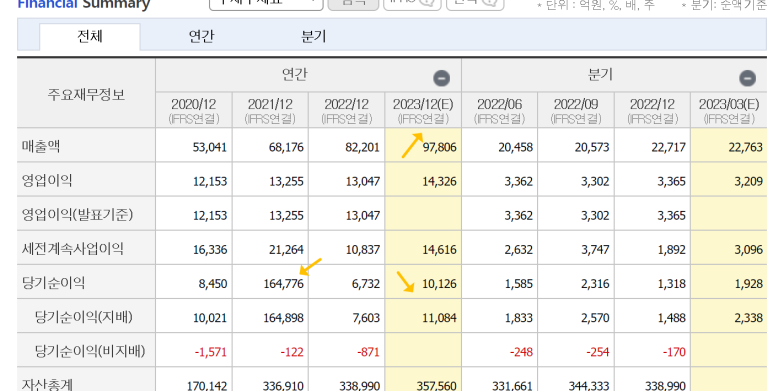Collapse the 분기 quarterly columns minus icon
Viewport: 773px width, 391px height.
747,78
